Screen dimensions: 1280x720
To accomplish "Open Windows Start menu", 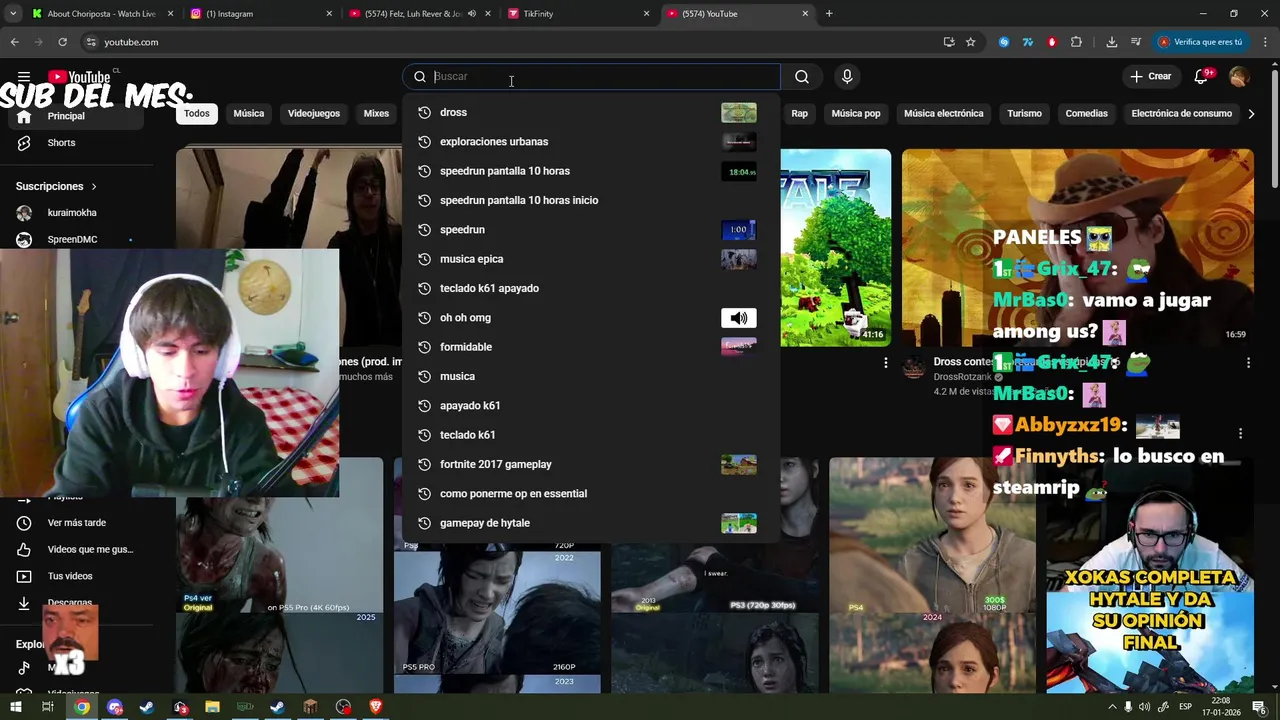I will point(15,707).
